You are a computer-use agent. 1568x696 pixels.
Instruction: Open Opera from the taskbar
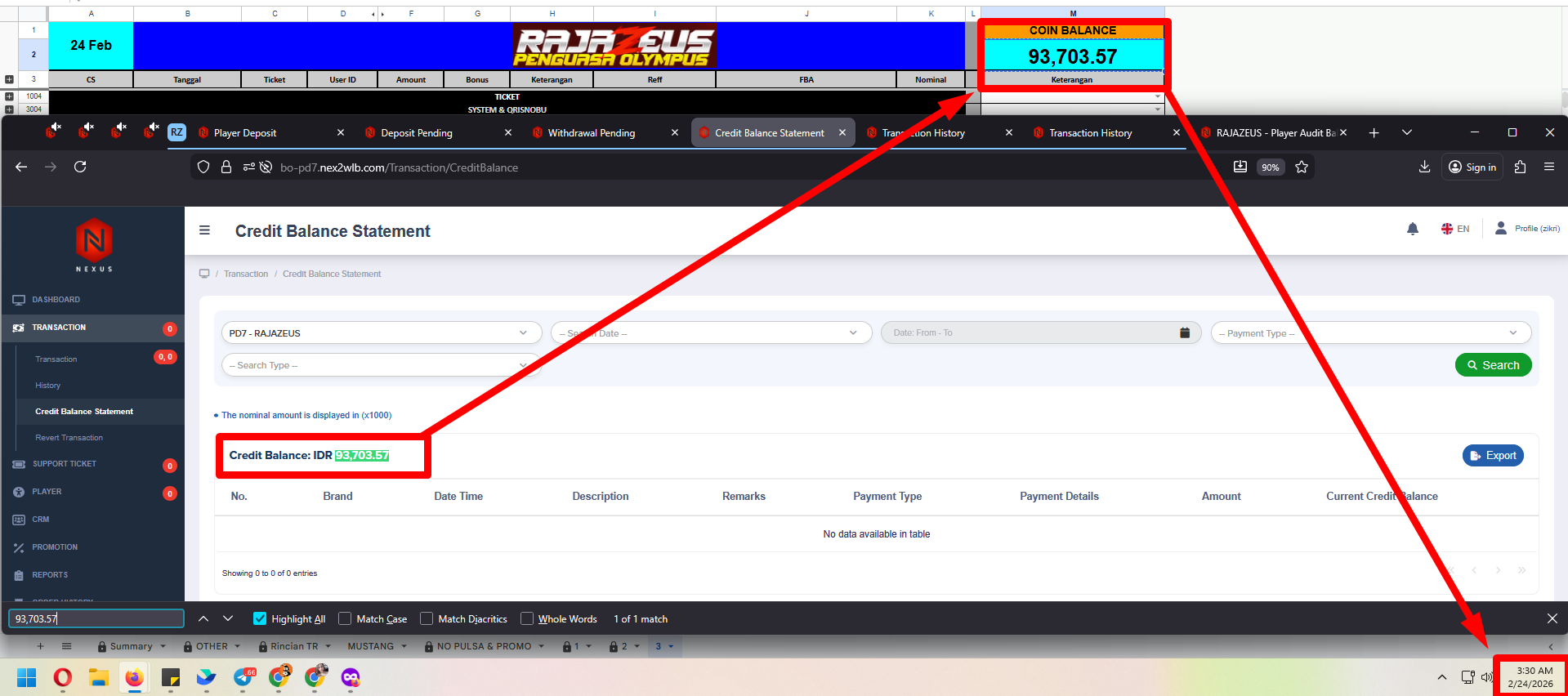63,677
